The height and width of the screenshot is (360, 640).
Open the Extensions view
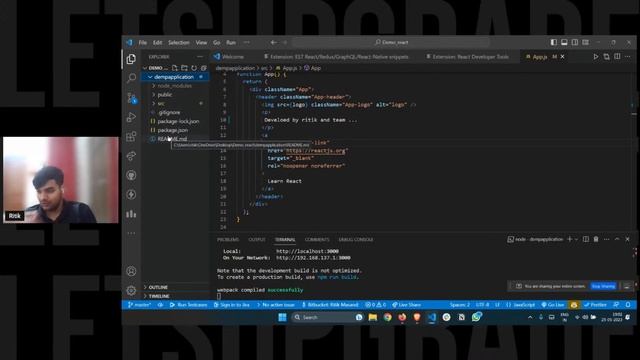pyautogui.click(x=131, y=136)
